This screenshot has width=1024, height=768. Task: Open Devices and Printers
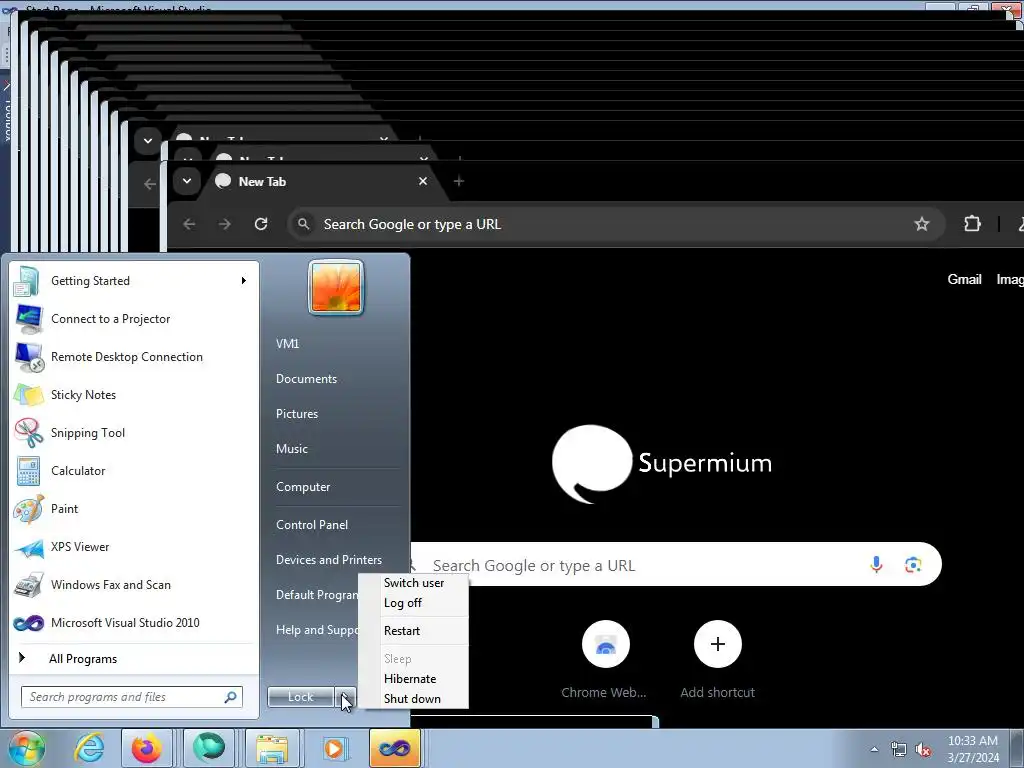[328, 560]
